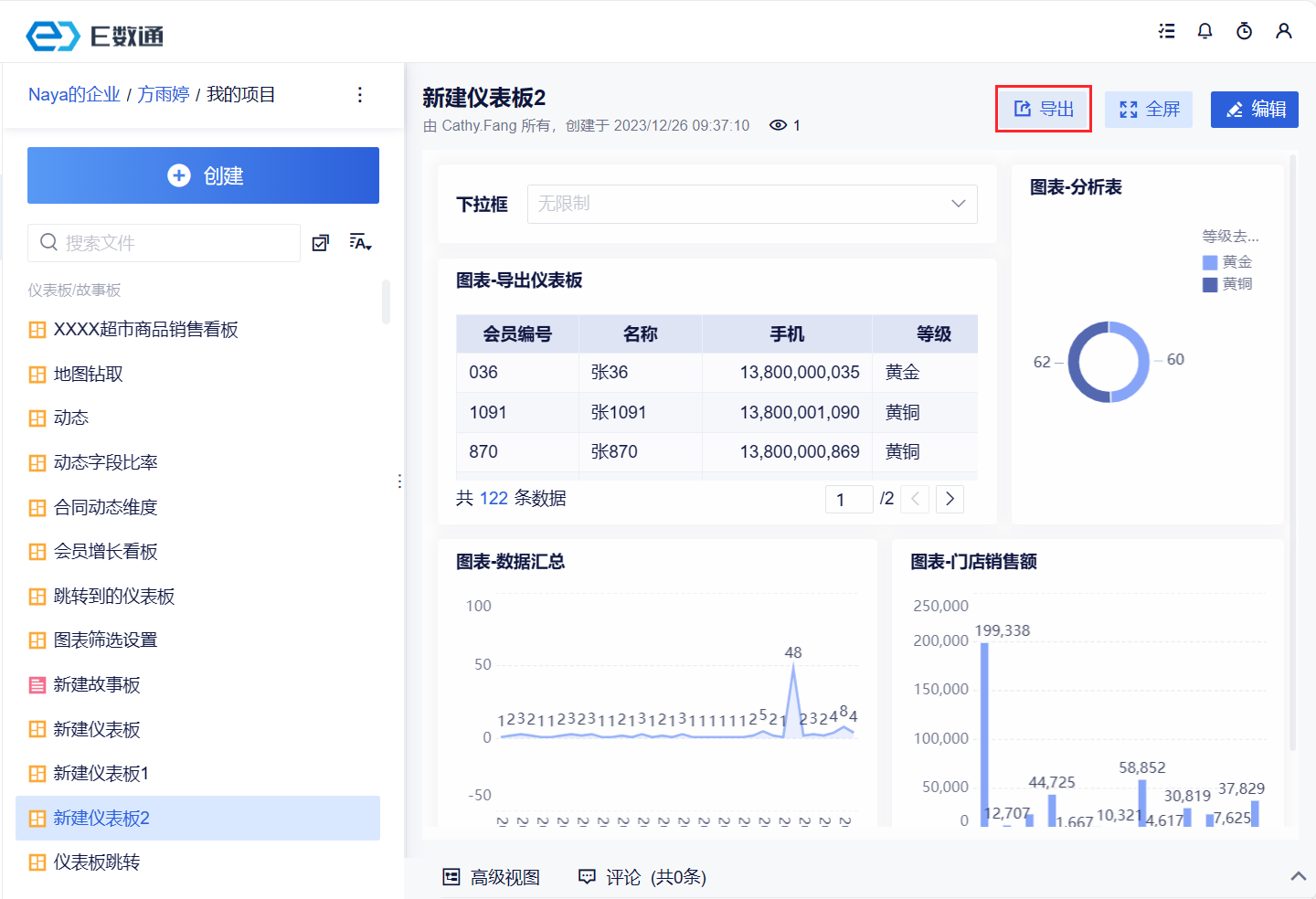This screenshot has width=1316, height=899.
Task: Open 高级视图 tab
Action: [x=492, y=877]
